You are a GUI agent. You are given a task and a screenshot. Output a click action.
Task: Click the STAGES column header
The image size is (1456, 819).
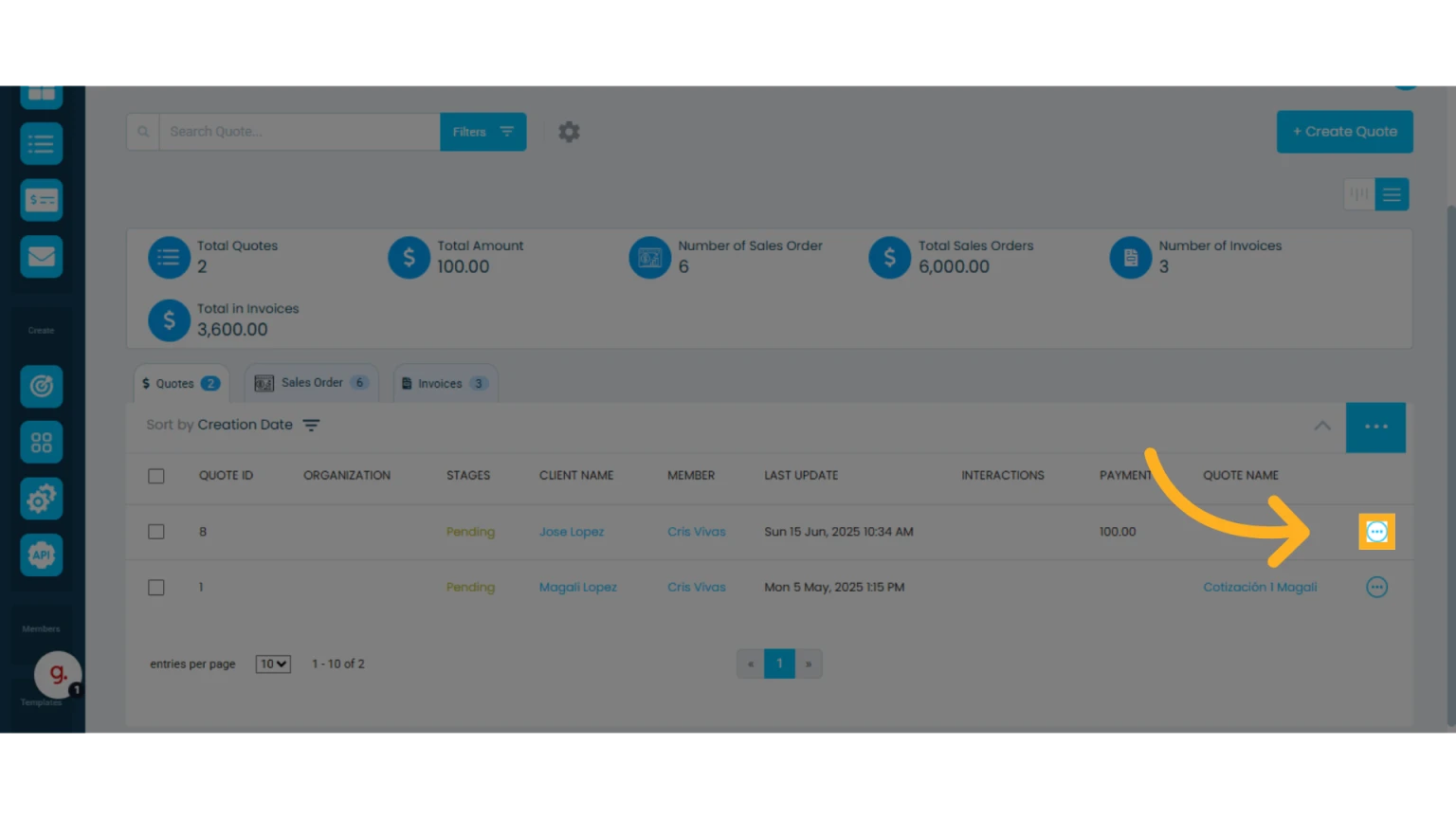468,476
